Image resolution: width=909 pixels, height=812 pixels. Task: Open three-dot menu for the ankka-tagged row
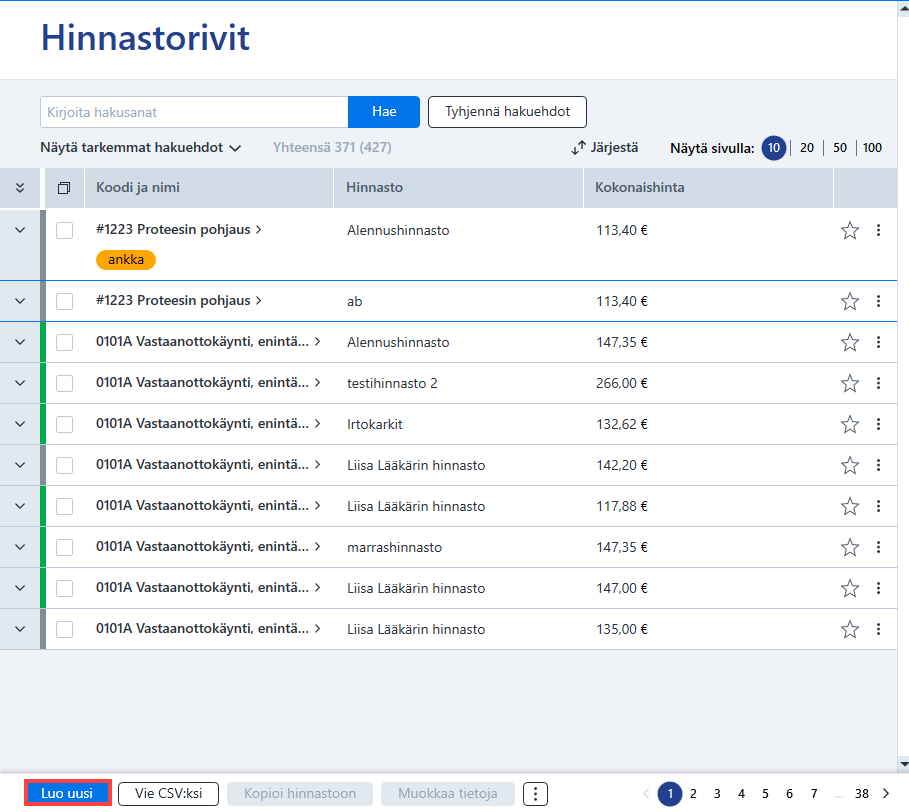click(878, 230)
